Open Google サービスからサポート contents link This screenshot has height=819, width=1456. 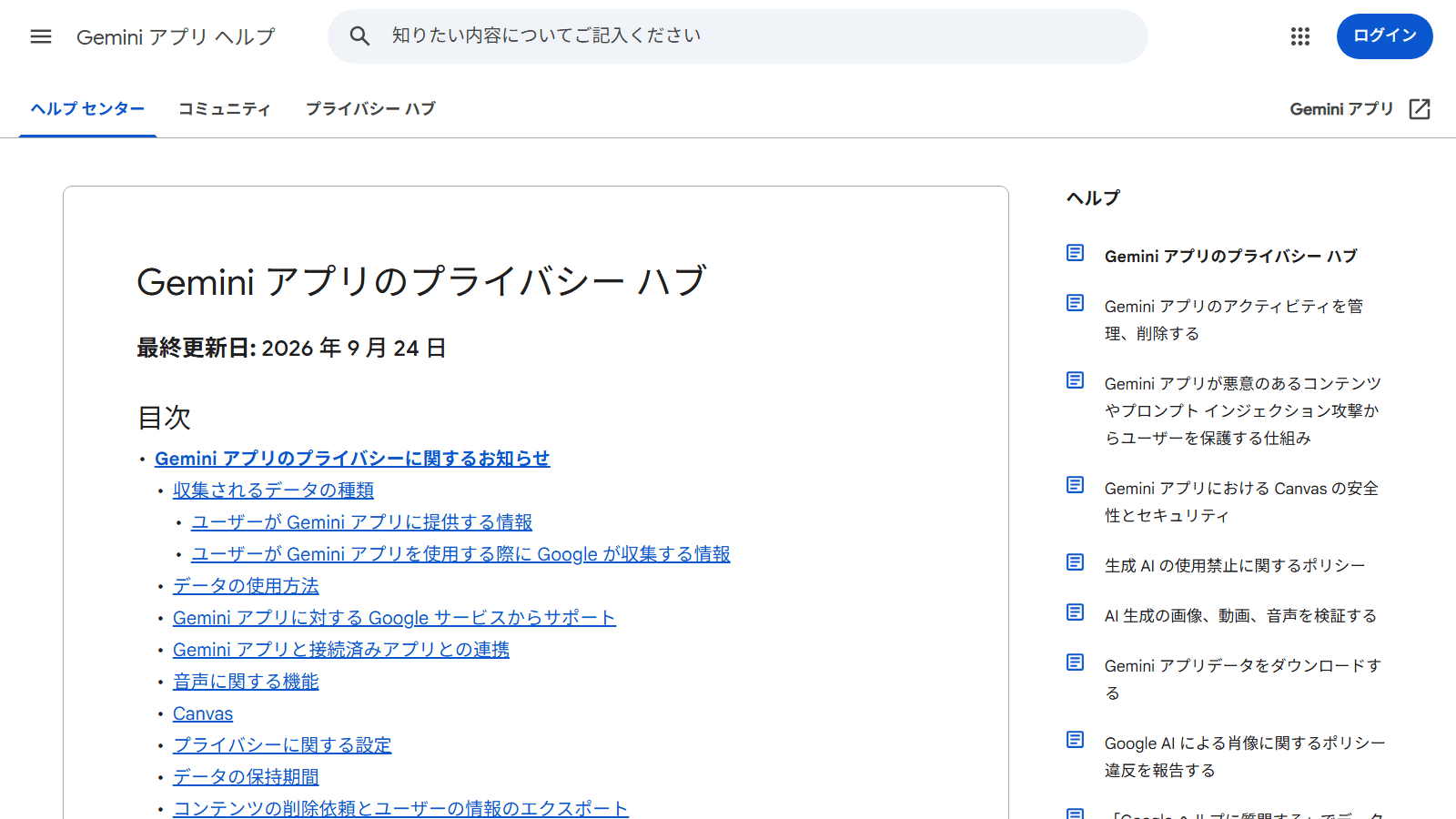(394, 618)
